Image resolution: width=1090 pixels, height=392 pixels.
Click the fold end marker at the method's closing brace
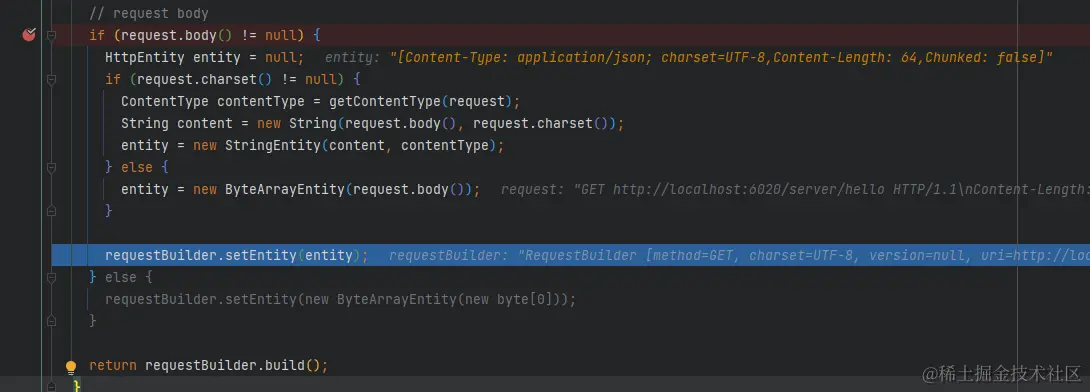tap(51, 385)
